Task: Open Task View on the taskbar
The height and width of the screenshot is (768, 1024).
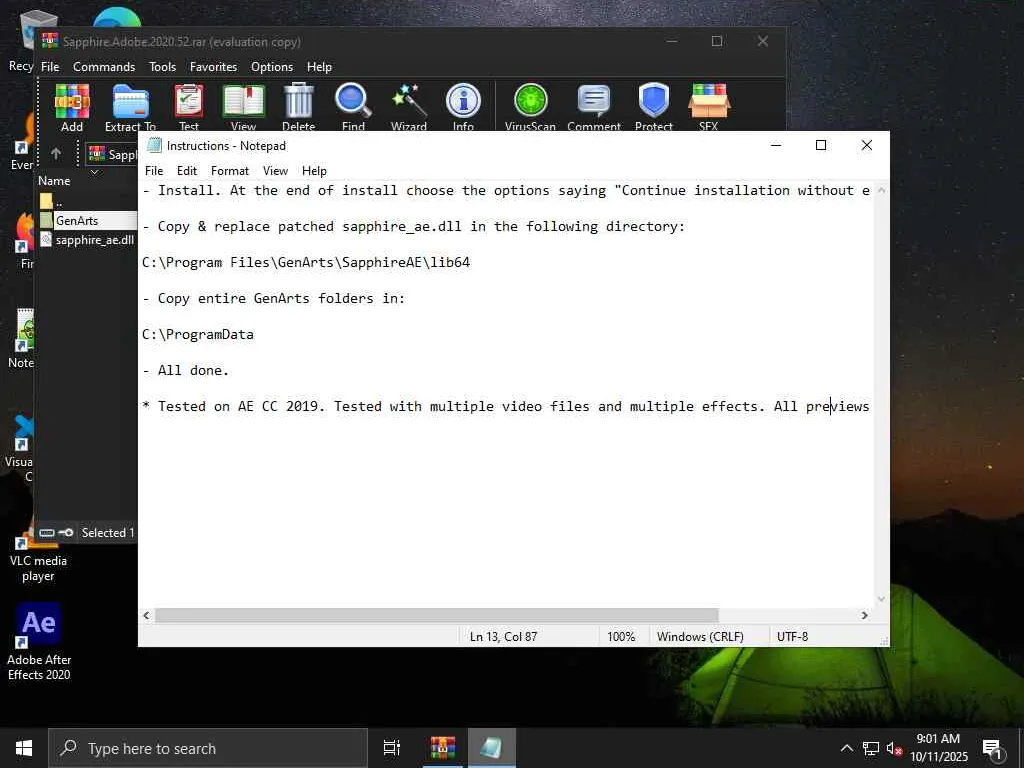Action: click(391, 748)
